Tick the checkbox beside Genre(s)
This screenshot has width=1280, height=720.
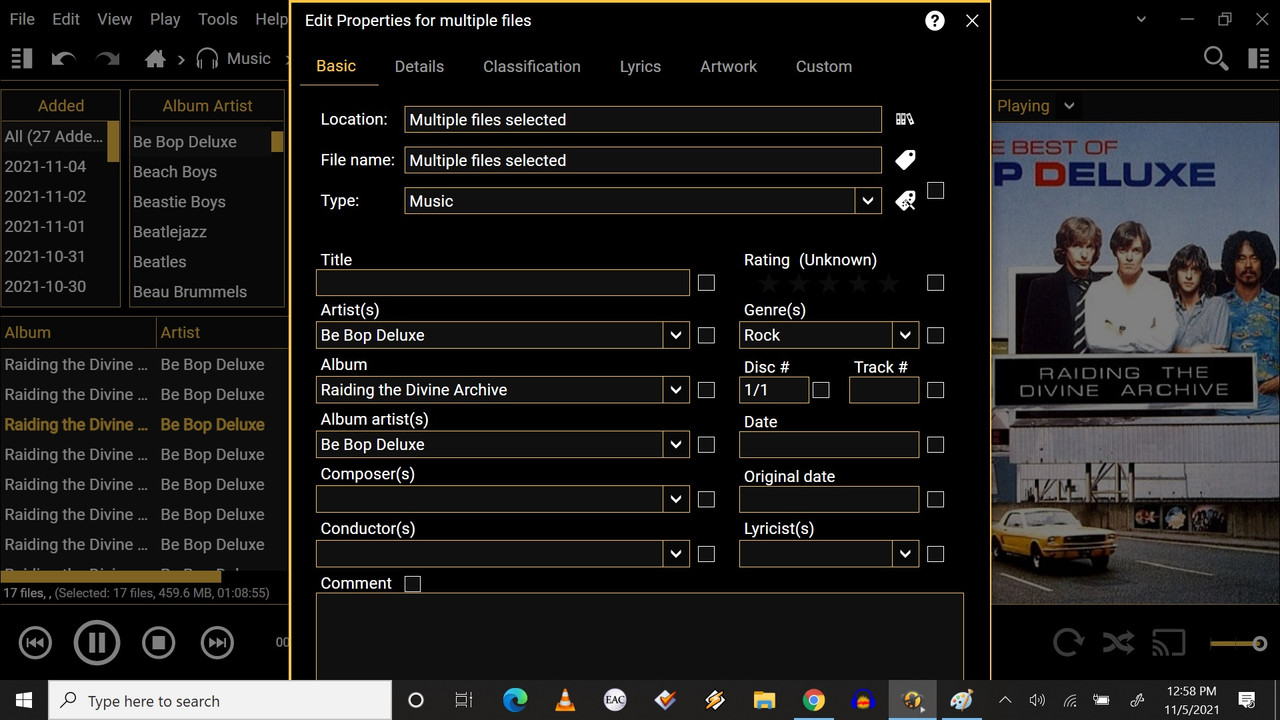pos(935,335)
